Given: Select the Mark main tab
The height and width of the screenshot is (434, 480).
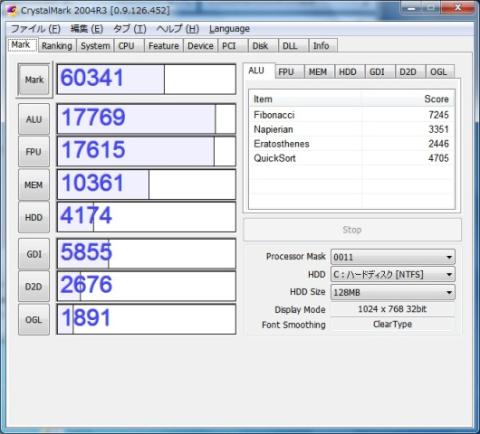Looking at the screenshot, I should [21, 45].
